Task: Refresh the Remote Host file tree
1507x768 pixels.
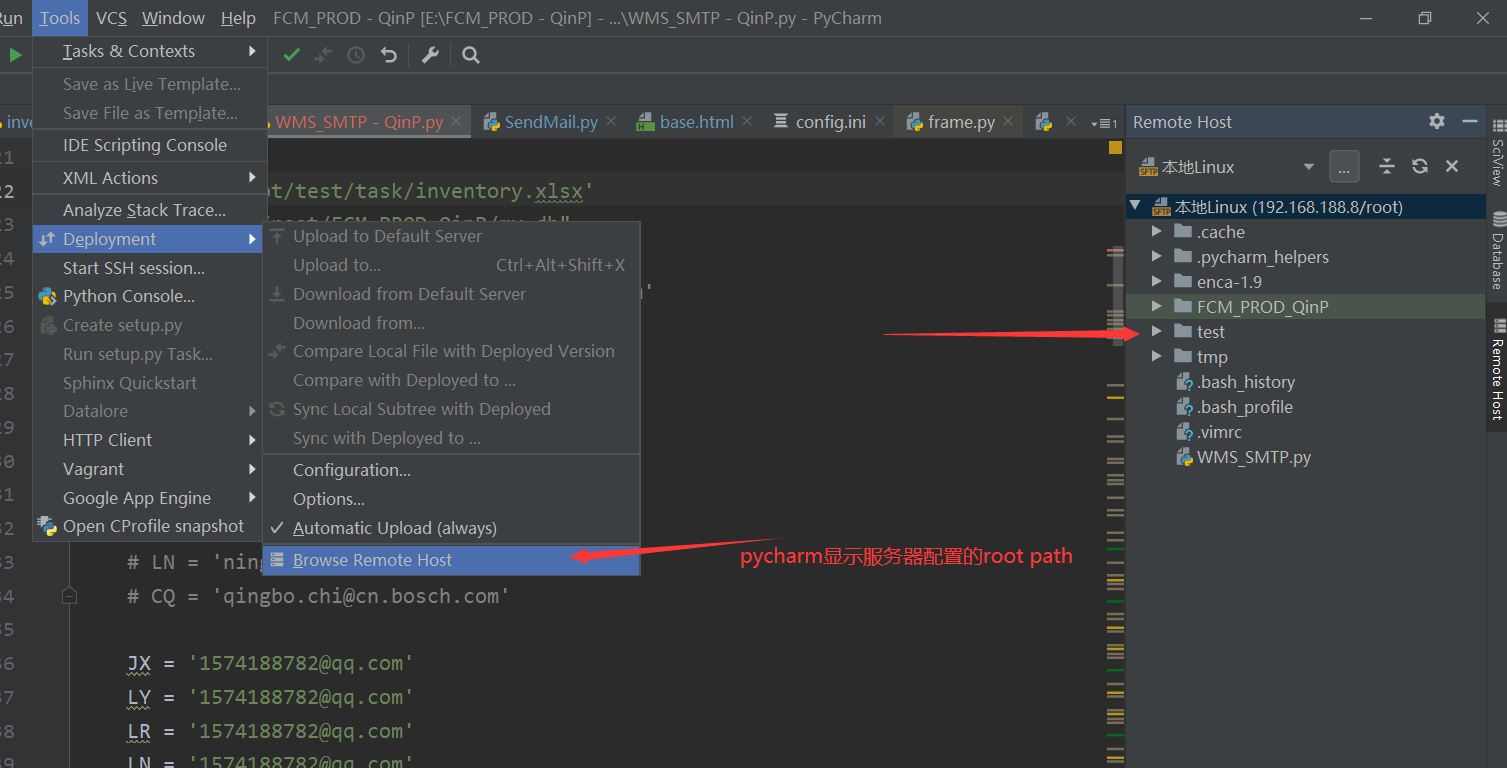Action: (1419, 166)
